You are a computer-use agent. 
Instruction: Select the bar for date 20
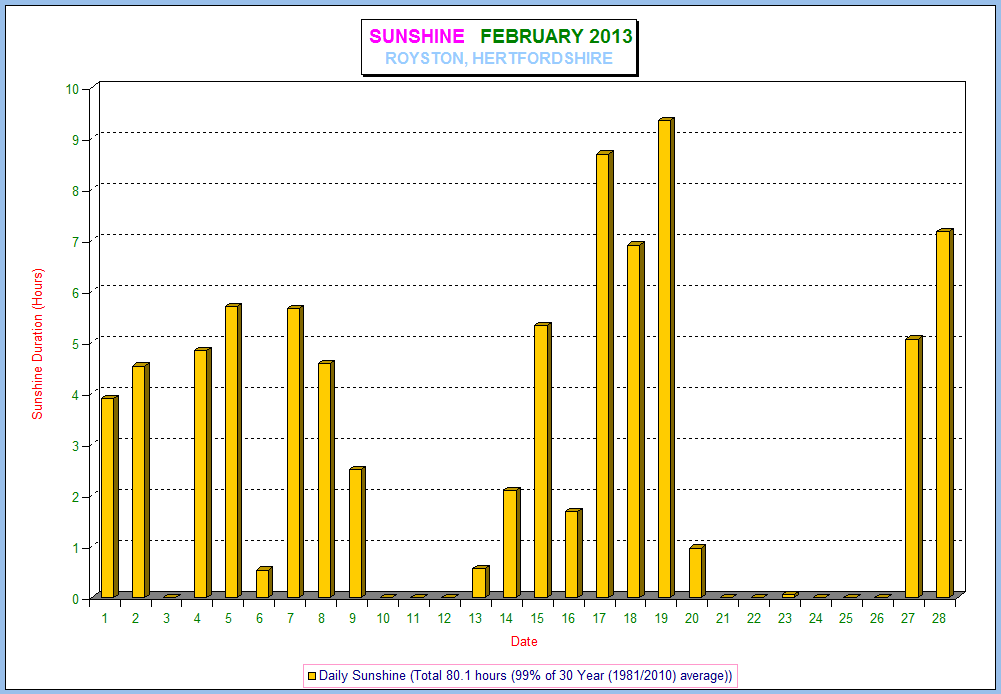click(697, 571)
